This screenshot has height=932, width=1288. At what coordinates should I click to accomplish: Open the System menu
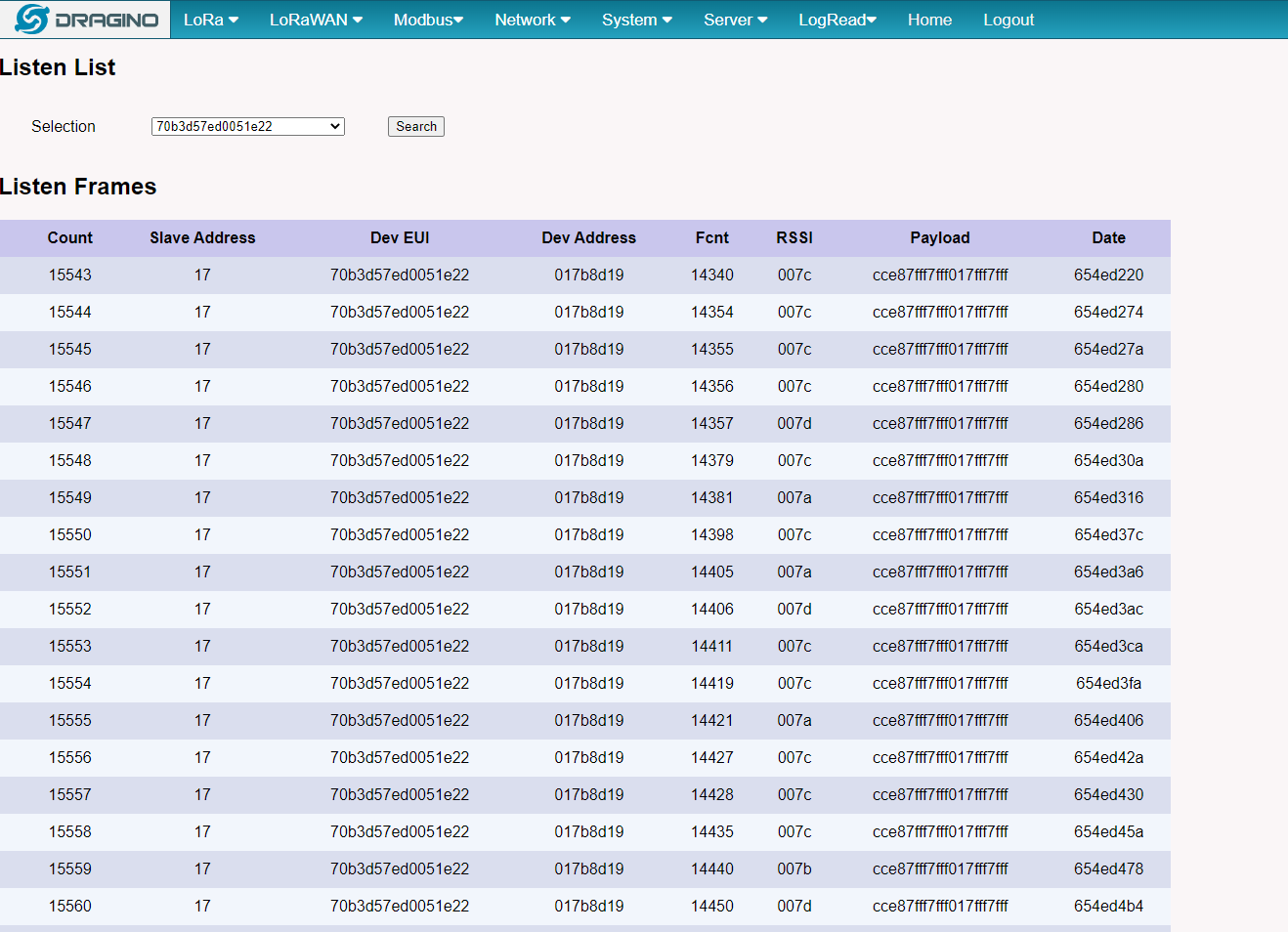637,20
